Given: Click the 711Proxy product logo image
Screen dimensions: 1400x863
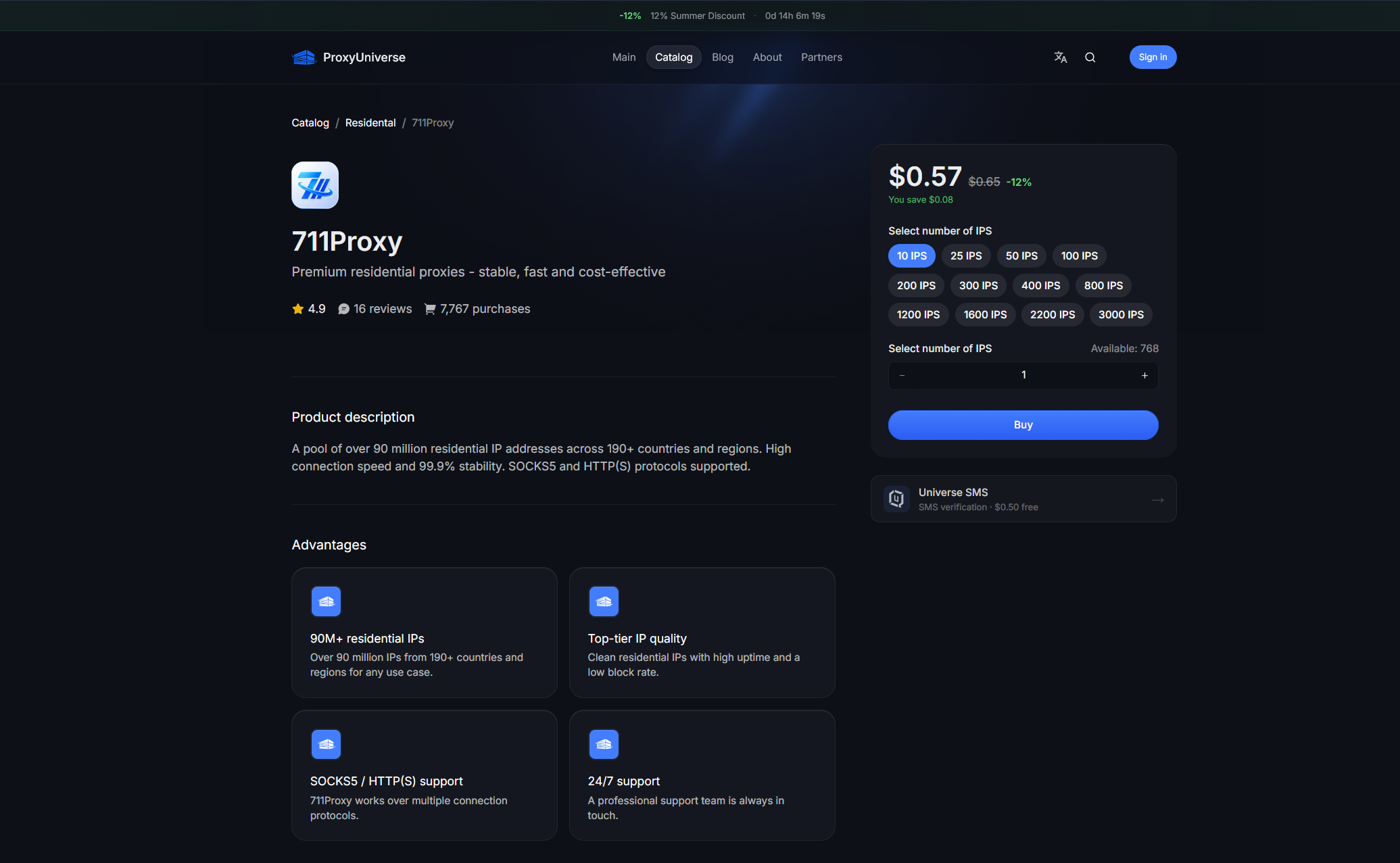Looking at the screenshot, I should click(315, 185).
